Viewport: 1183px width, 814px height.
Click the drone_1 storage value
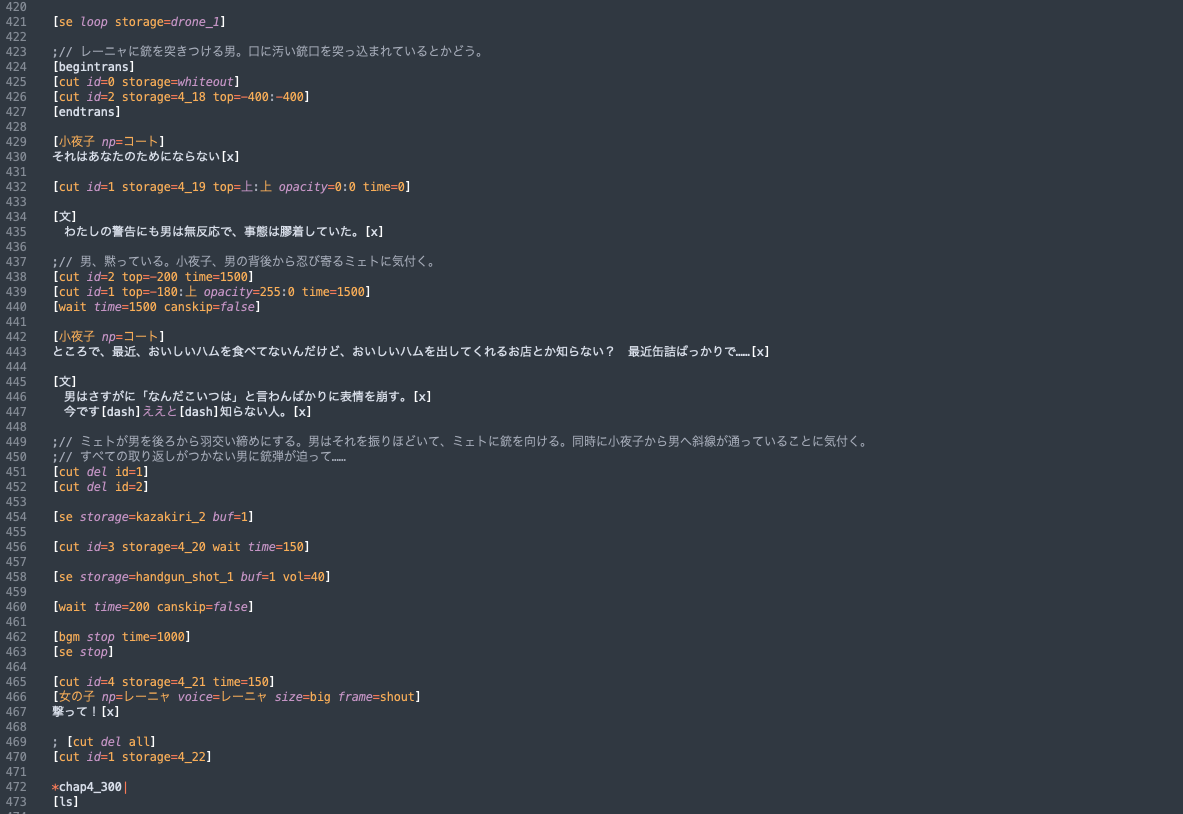coord(195,22)
